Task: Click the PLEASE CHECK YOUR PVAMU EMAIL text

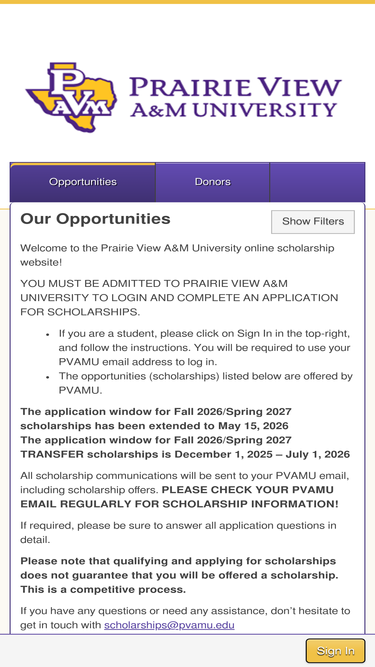Action: [179, 497]
